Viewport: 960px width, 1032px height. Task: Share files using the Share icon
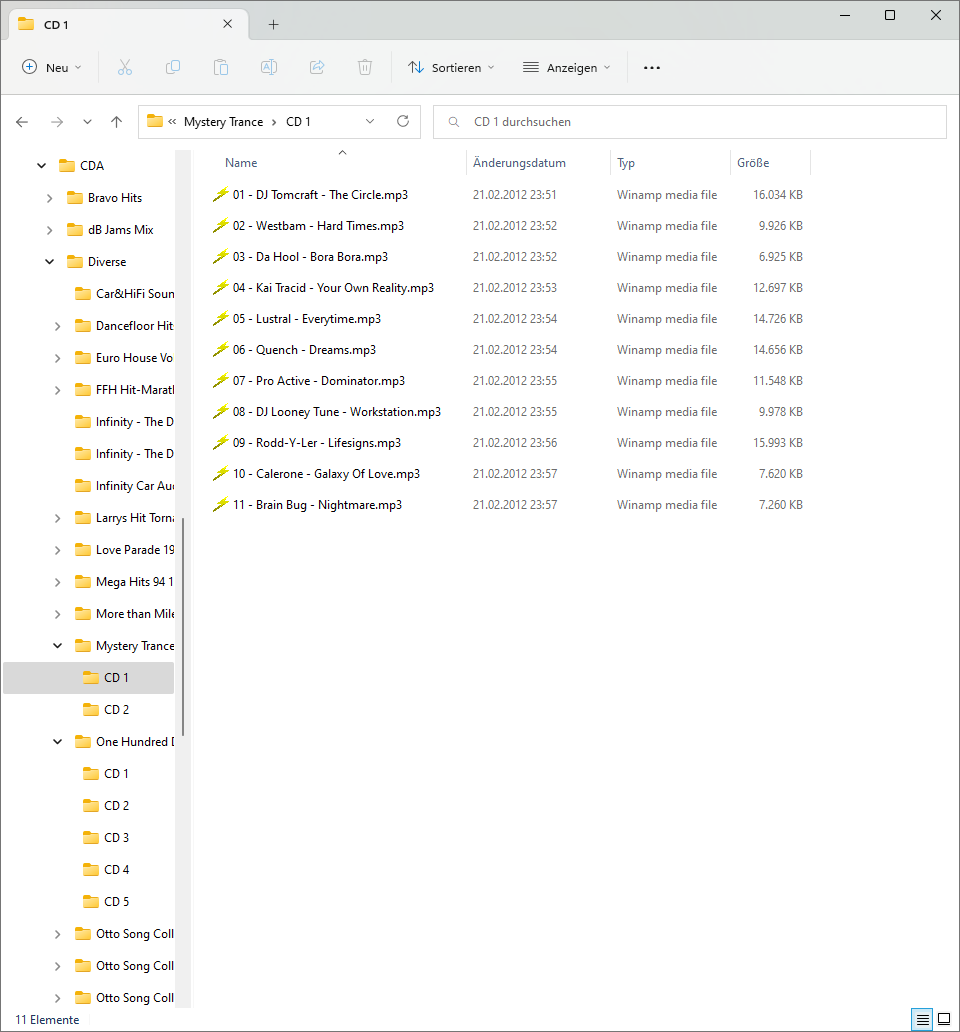(x=316, y=67)
